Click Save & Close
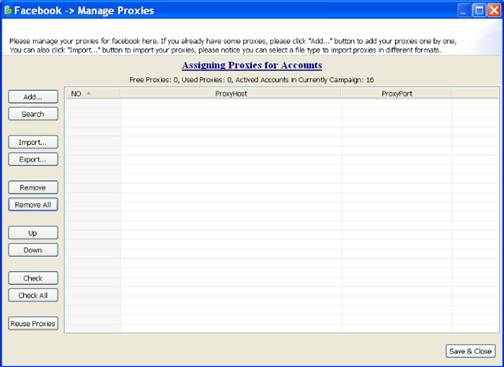504x367 pixels. pyautogui.click(x=470, y=351)
